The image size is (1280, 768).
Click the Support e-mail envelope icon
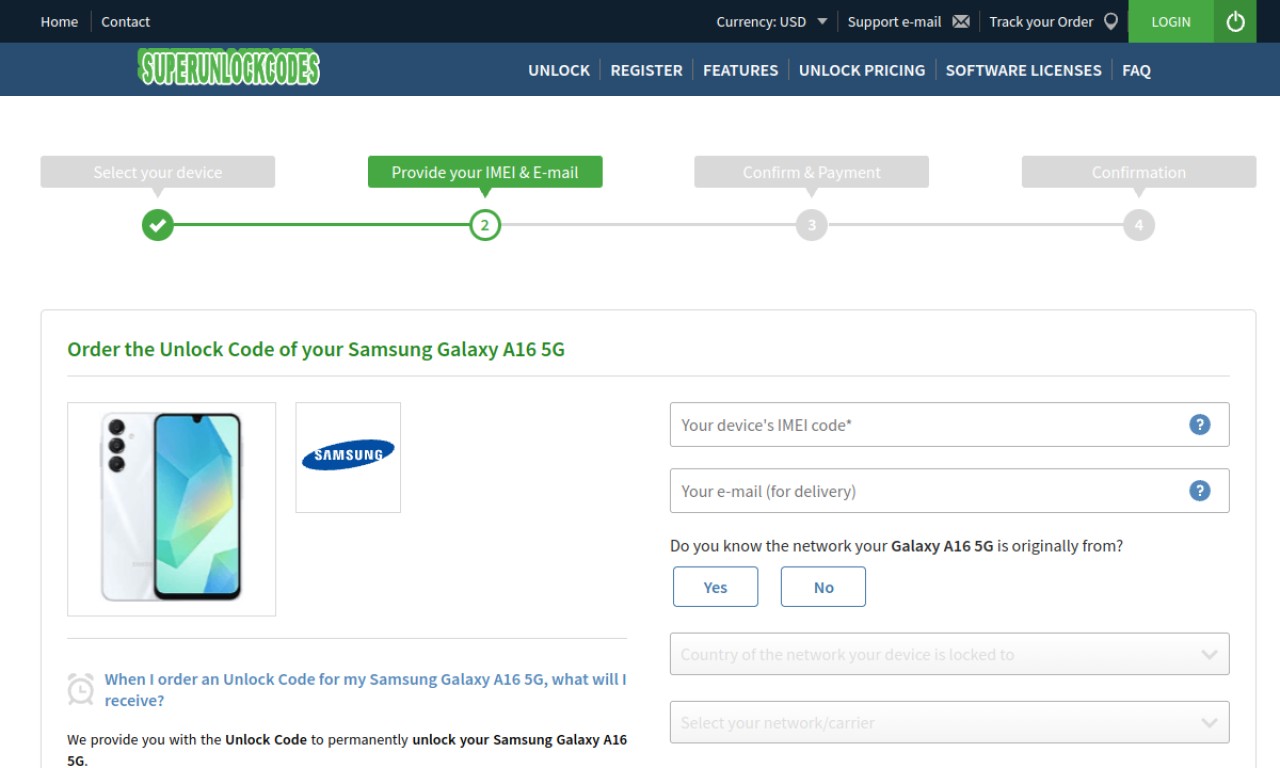pyautogui.click(x=961, y=21)
